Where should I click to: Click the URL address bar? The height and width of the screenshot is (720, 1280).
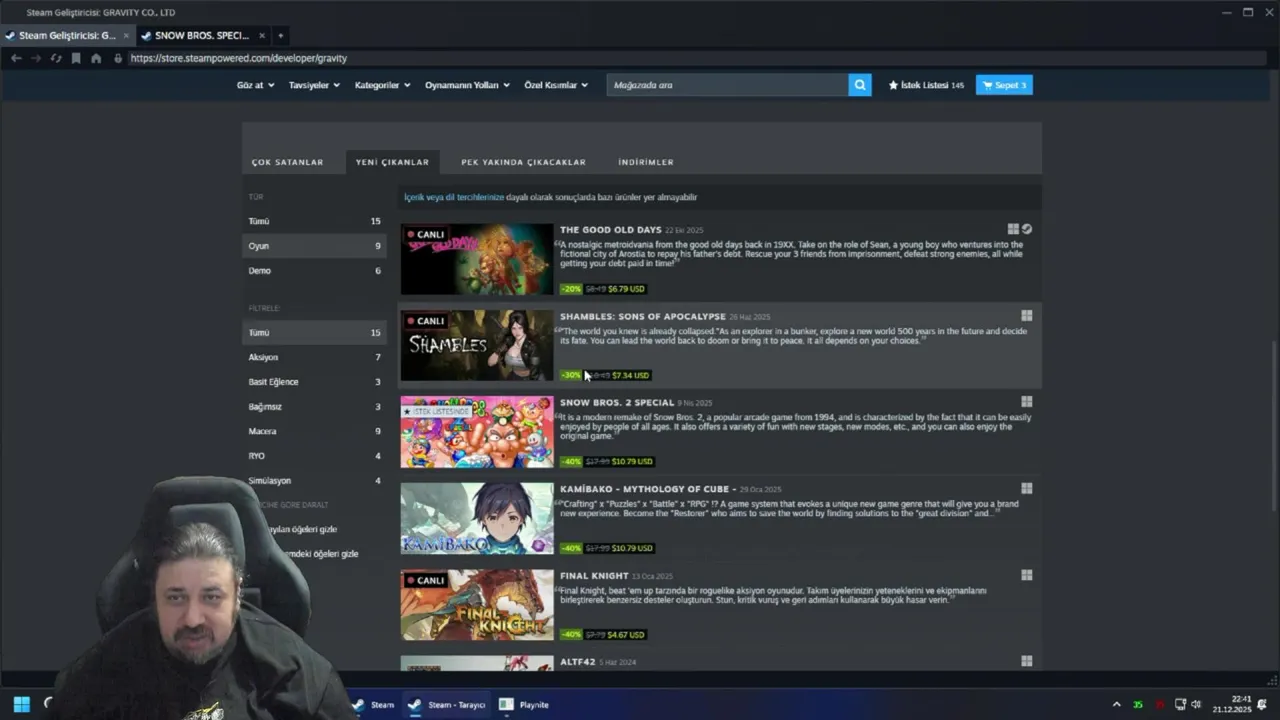coord(695,58)
